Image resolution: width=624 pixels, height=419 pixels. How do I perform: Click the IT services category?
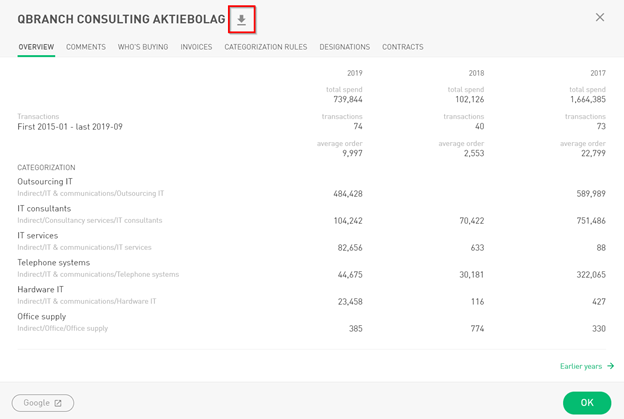pos(38,236)
